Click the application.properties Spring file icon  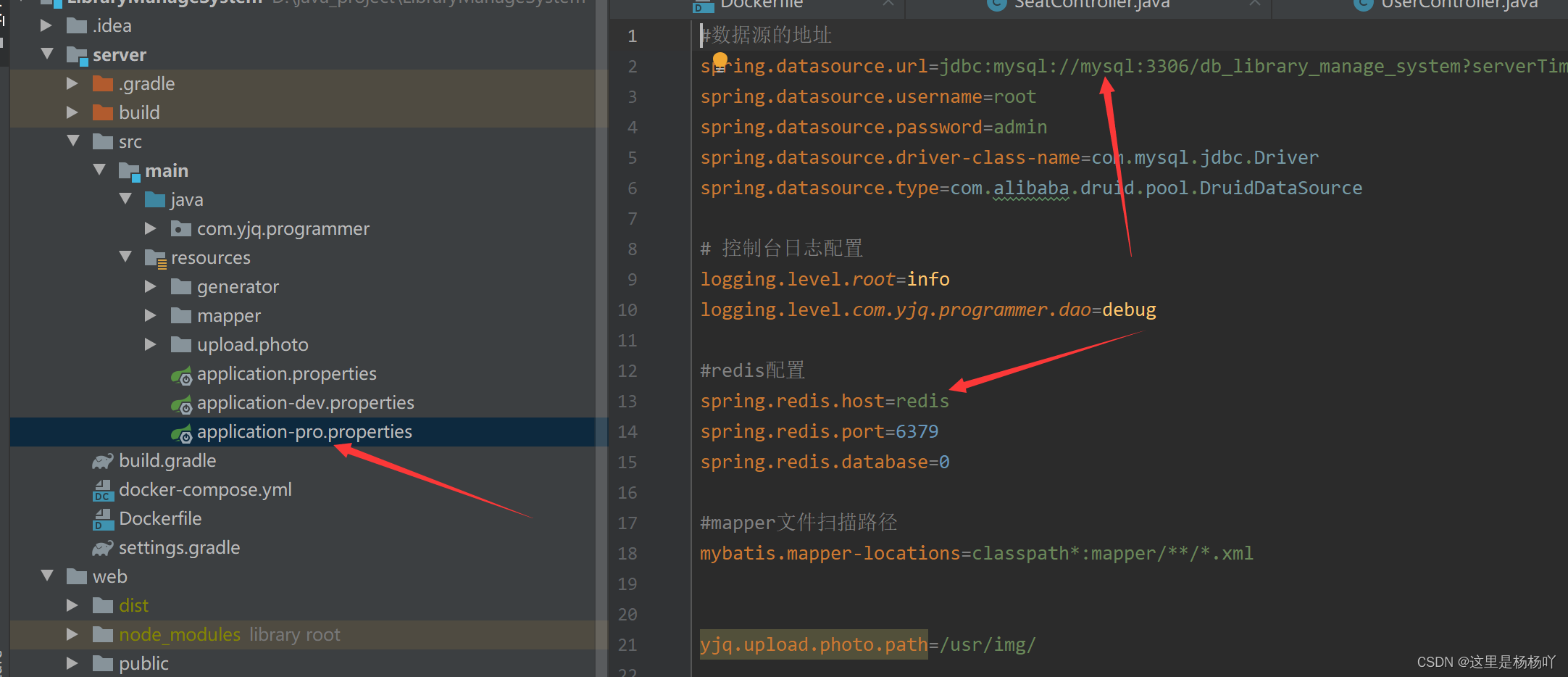click(x=181, y=375)
